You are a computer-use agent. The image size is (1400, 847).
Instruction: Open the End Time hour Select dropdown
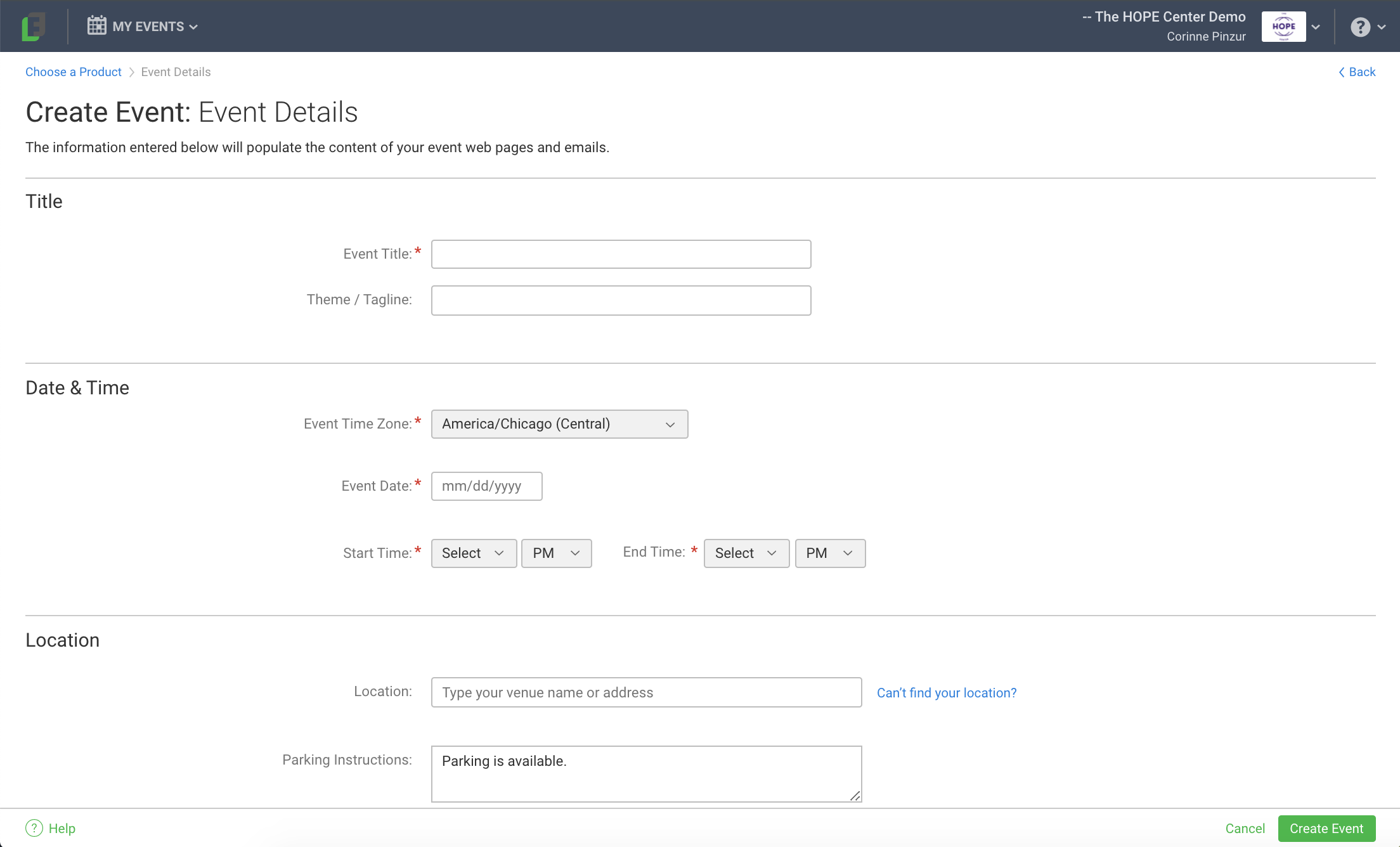coord(746,553)
